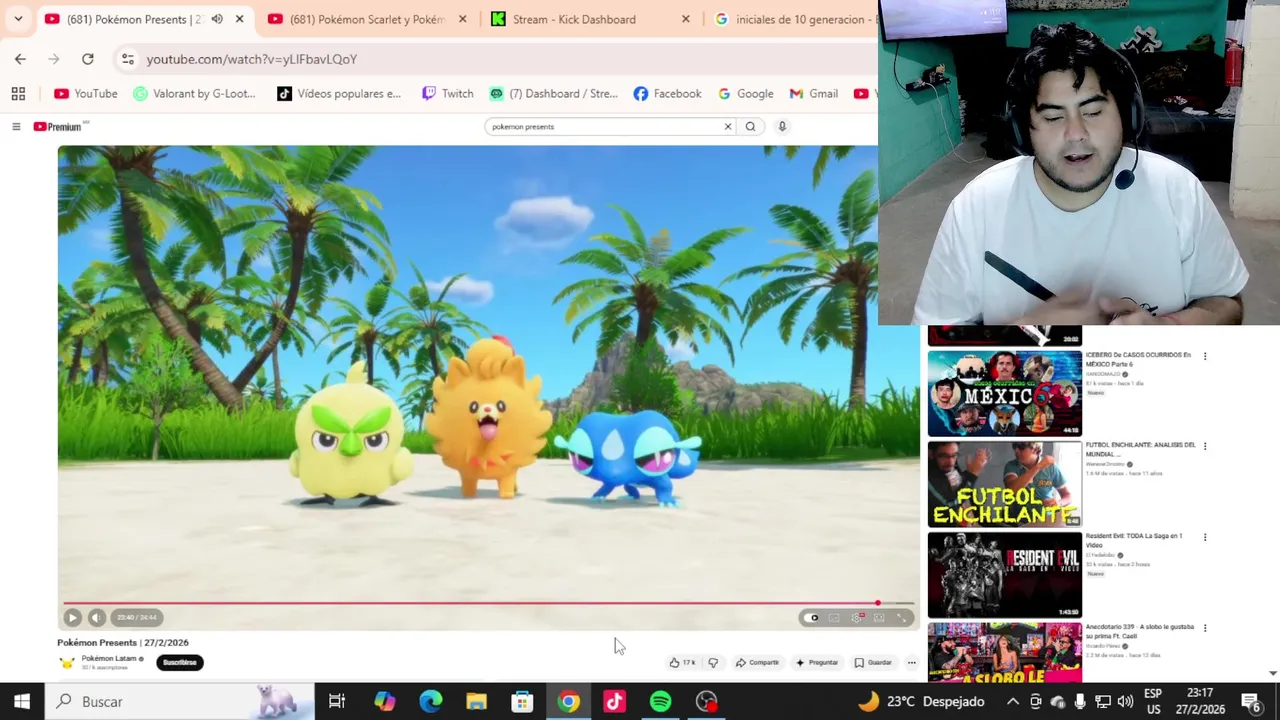Viewport: 1280px width, 720px height.
Task: Close the Pokémon Presents tab
Action: (239, 19)
